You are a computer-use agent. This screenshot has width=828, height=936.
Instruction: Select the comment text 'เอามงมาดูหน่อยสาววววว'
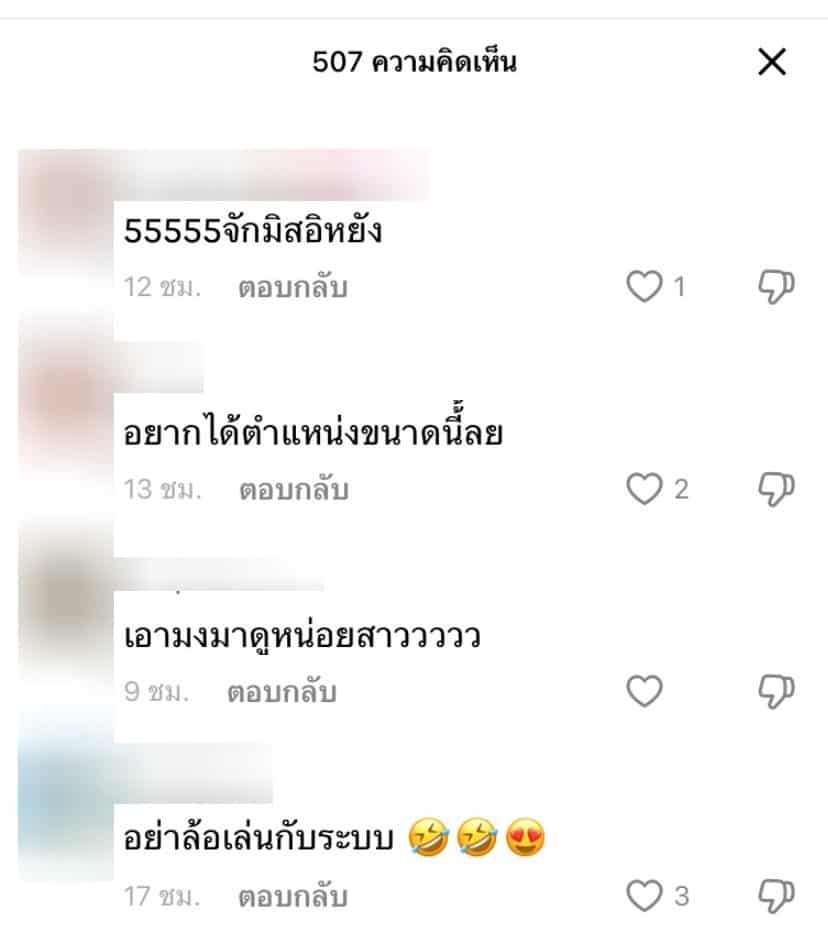click(302, 636)
